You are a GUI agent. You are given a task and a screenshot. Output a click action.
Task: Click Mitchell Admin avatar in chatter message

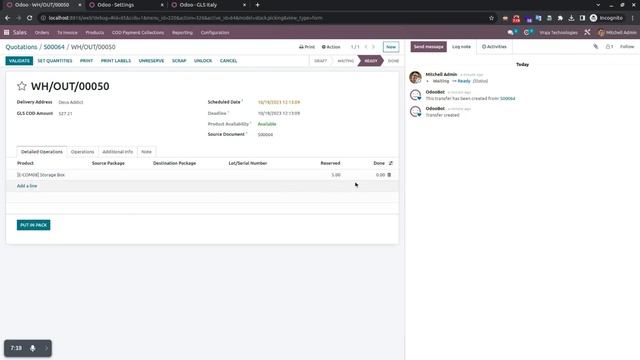416,77
